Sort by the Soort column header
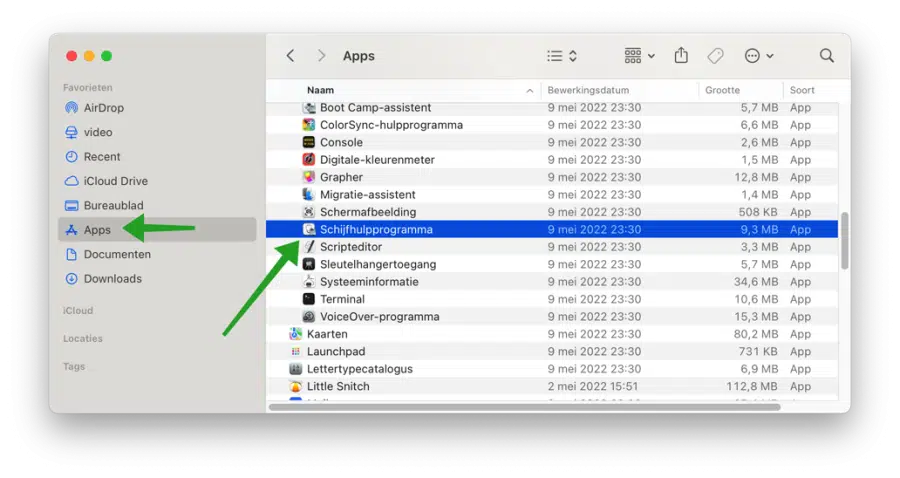 coord(802,90)
